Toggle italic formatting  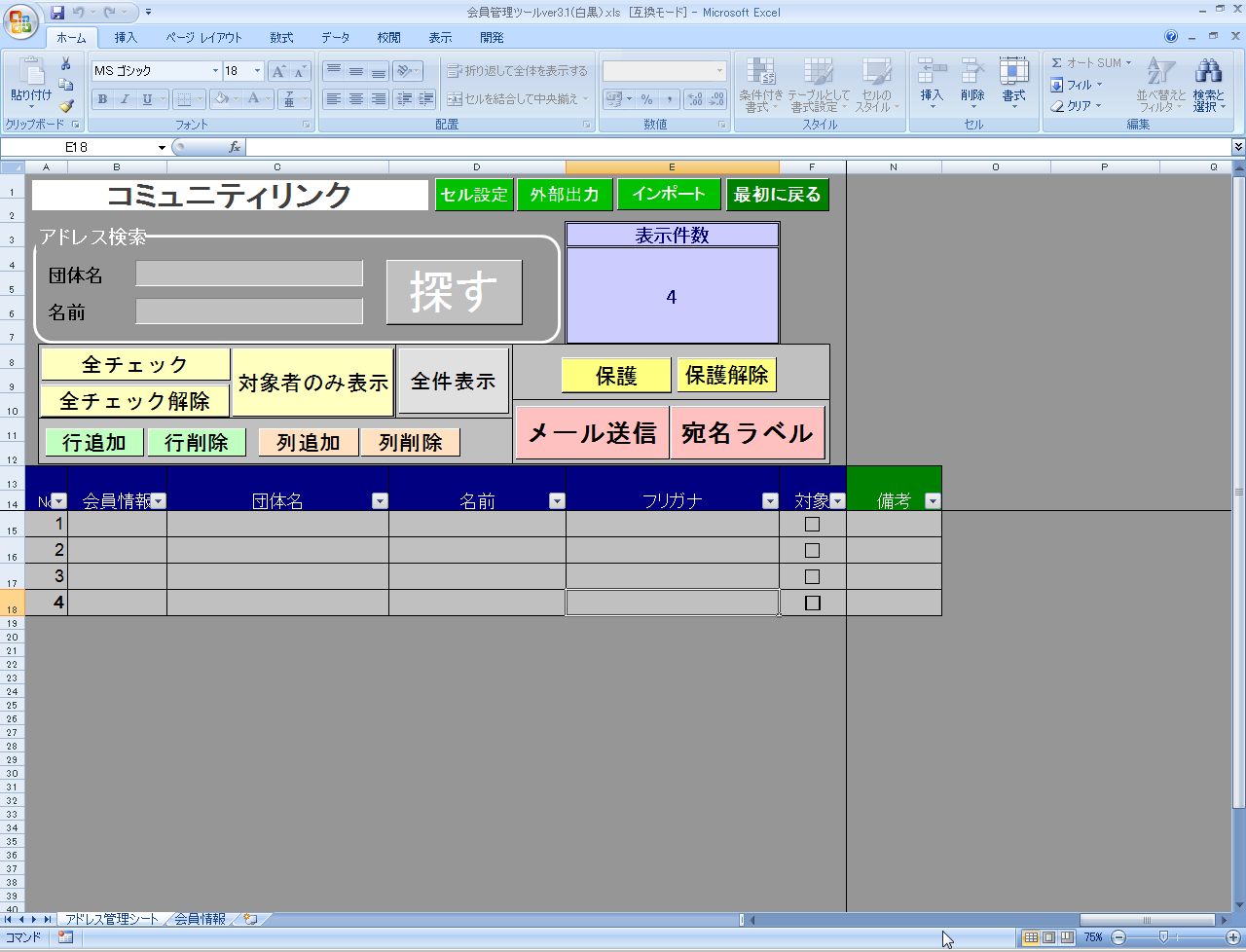point(125,99)
